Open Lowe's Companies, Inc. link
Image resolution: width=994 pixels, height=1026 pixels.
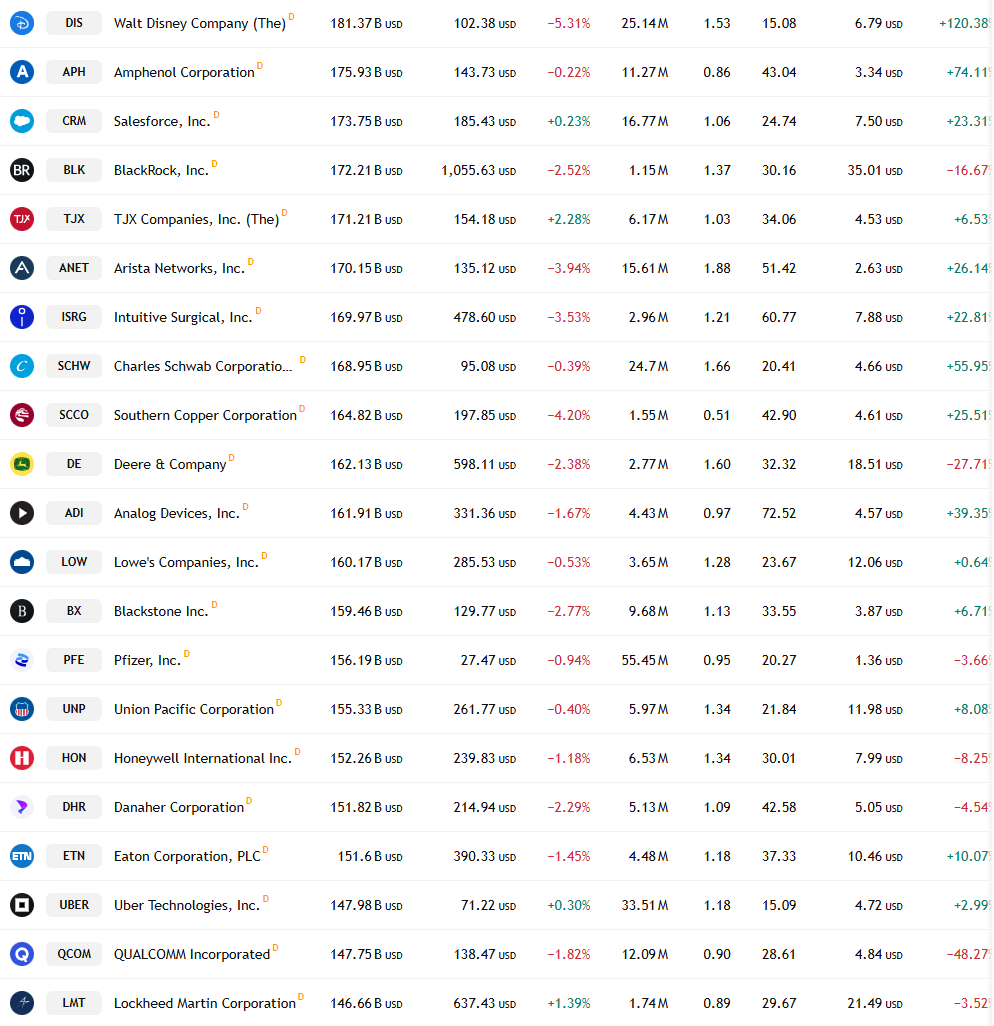point(186,563)
